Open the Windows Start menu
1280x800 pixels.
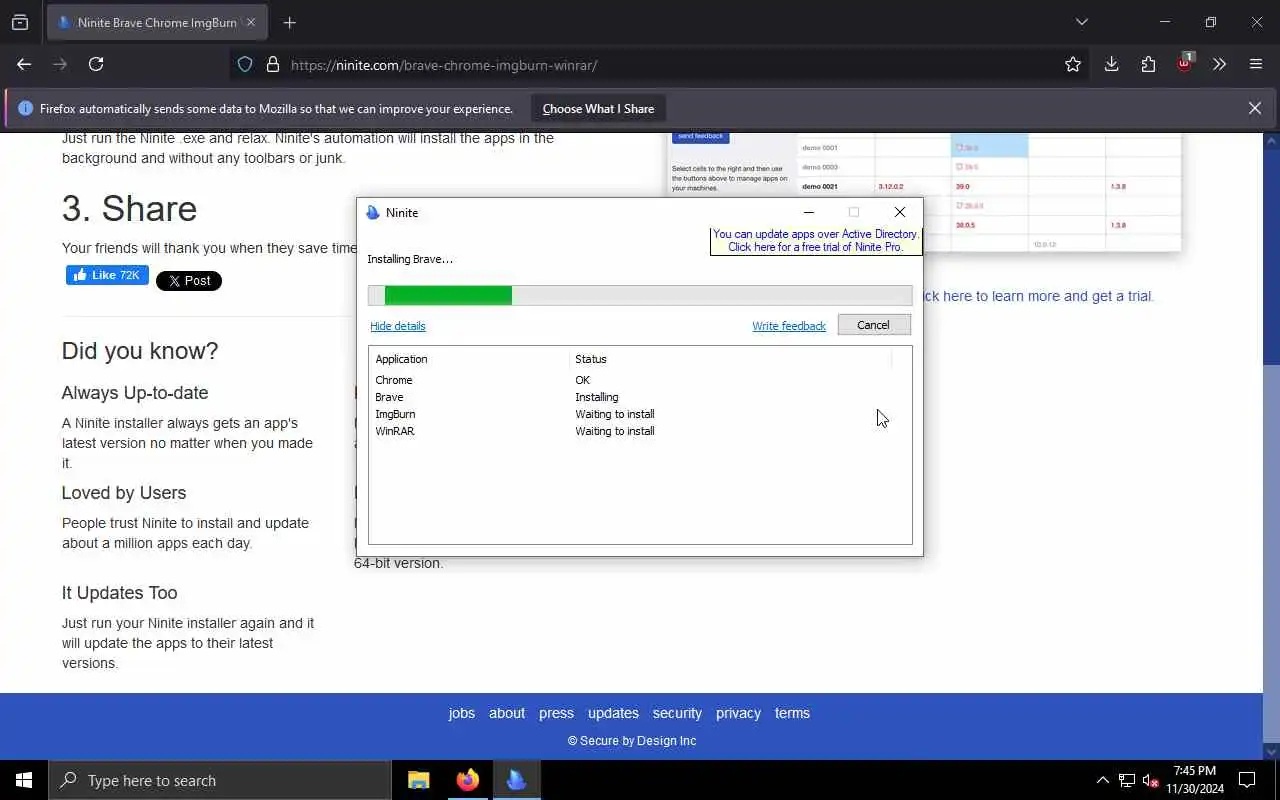[24, 780]
